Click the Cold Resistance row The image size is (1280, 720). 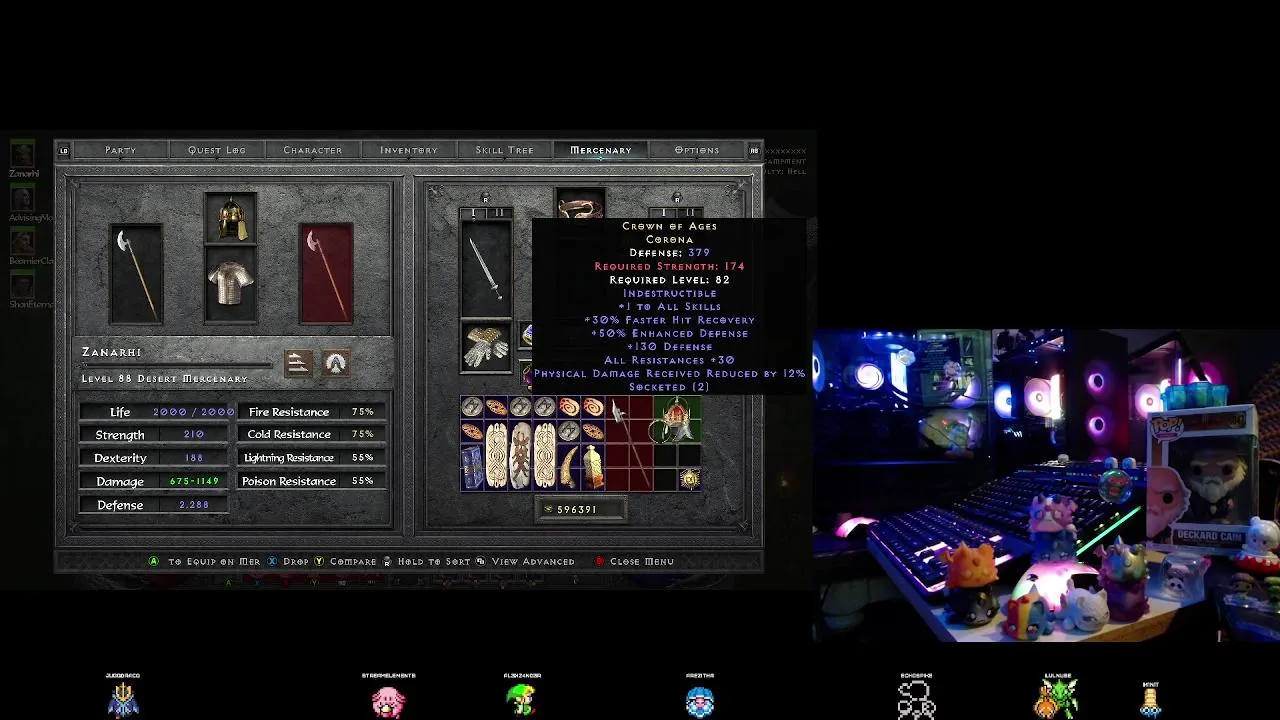click(x=311, y=435)
